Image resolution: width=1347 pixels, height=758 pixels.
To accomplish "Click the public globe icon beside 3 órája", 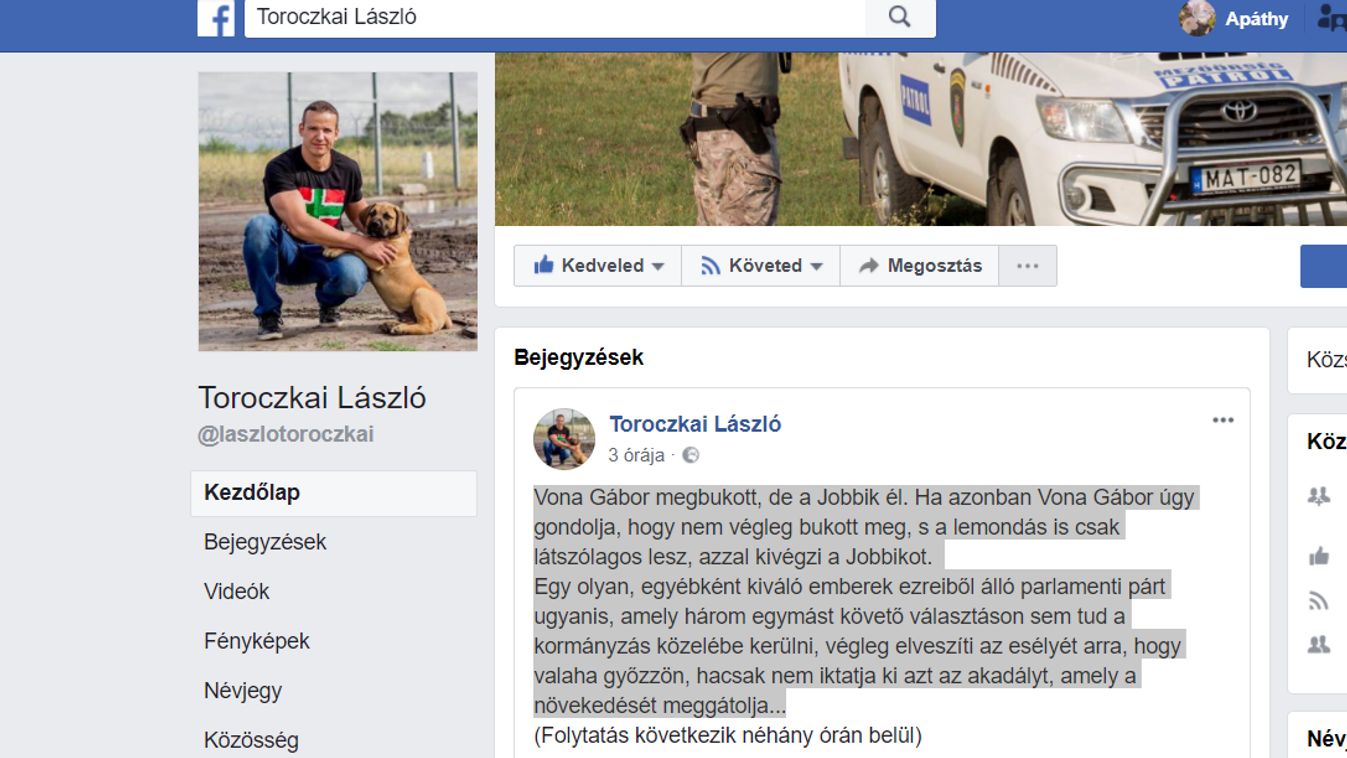I will tap(690, 455).
